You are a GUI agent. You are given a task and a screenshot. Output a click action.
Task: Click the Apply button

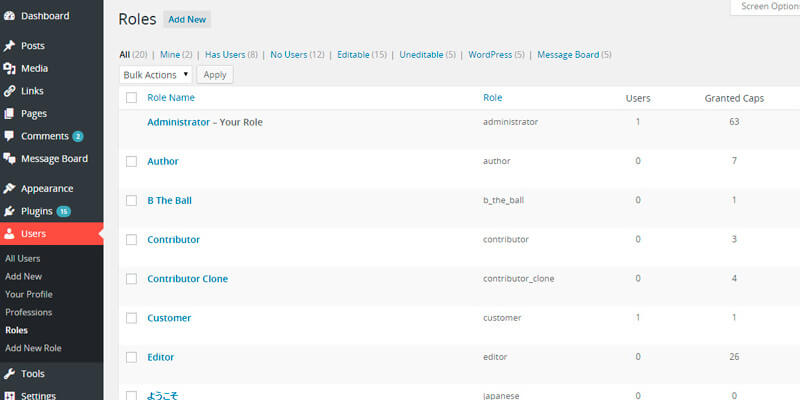[215, 74]
